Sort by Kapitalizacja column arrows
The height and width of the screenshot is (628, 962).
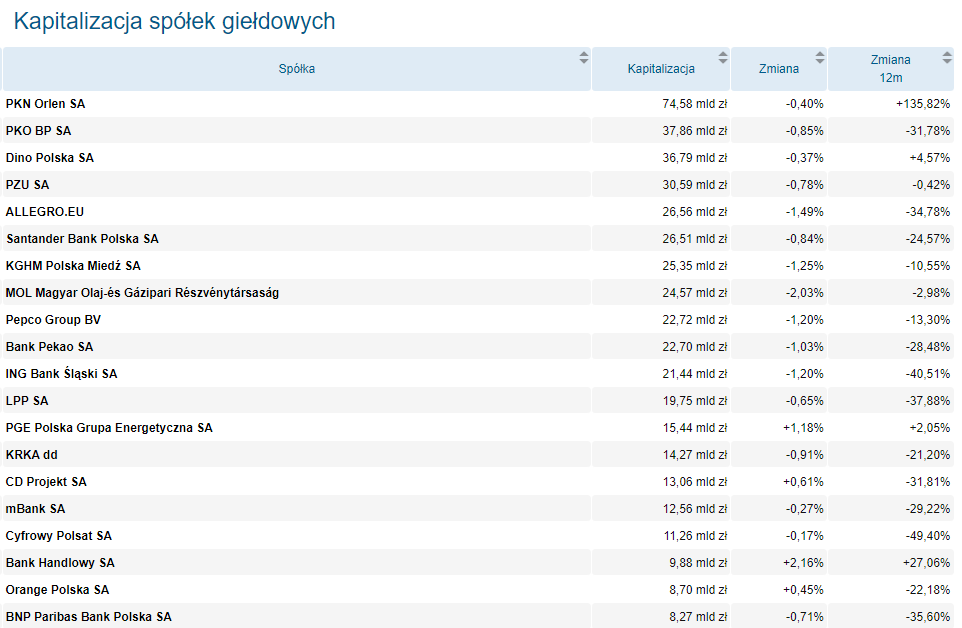tap(723, 58)
